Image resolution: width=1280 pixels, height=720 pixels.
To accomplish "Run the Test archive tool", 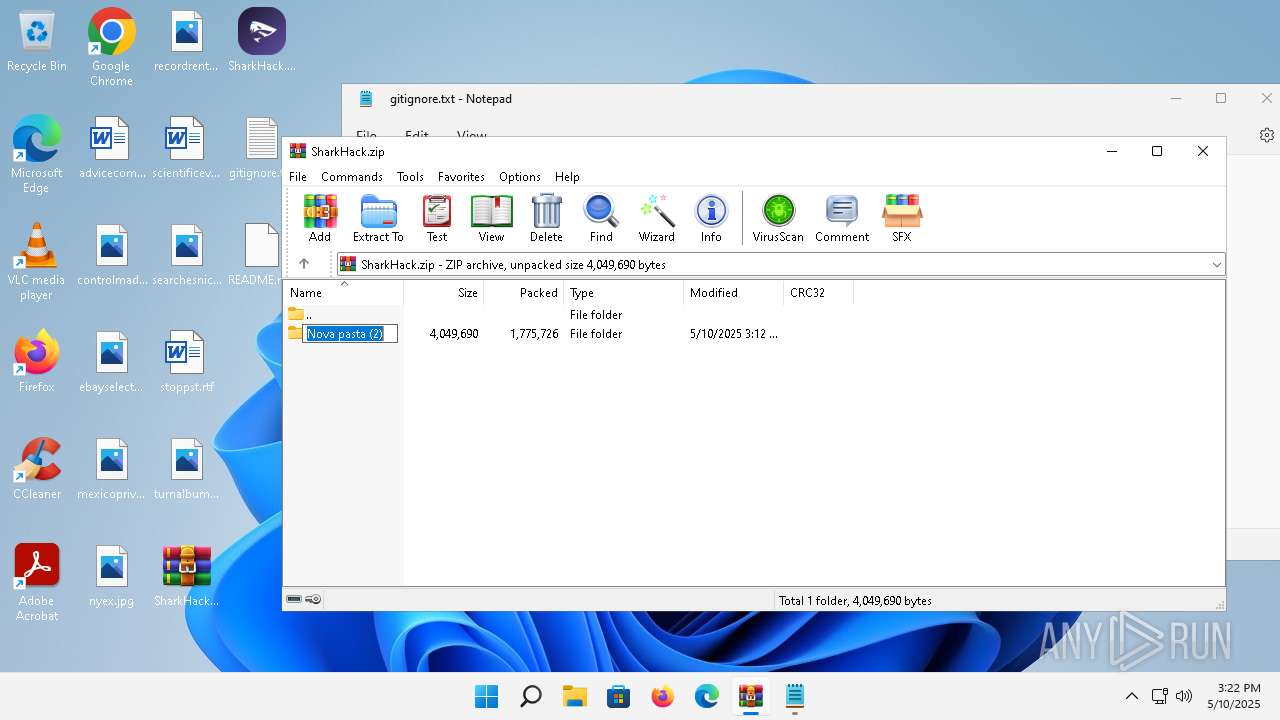I will pyautogui.click(x=437, y=218).
